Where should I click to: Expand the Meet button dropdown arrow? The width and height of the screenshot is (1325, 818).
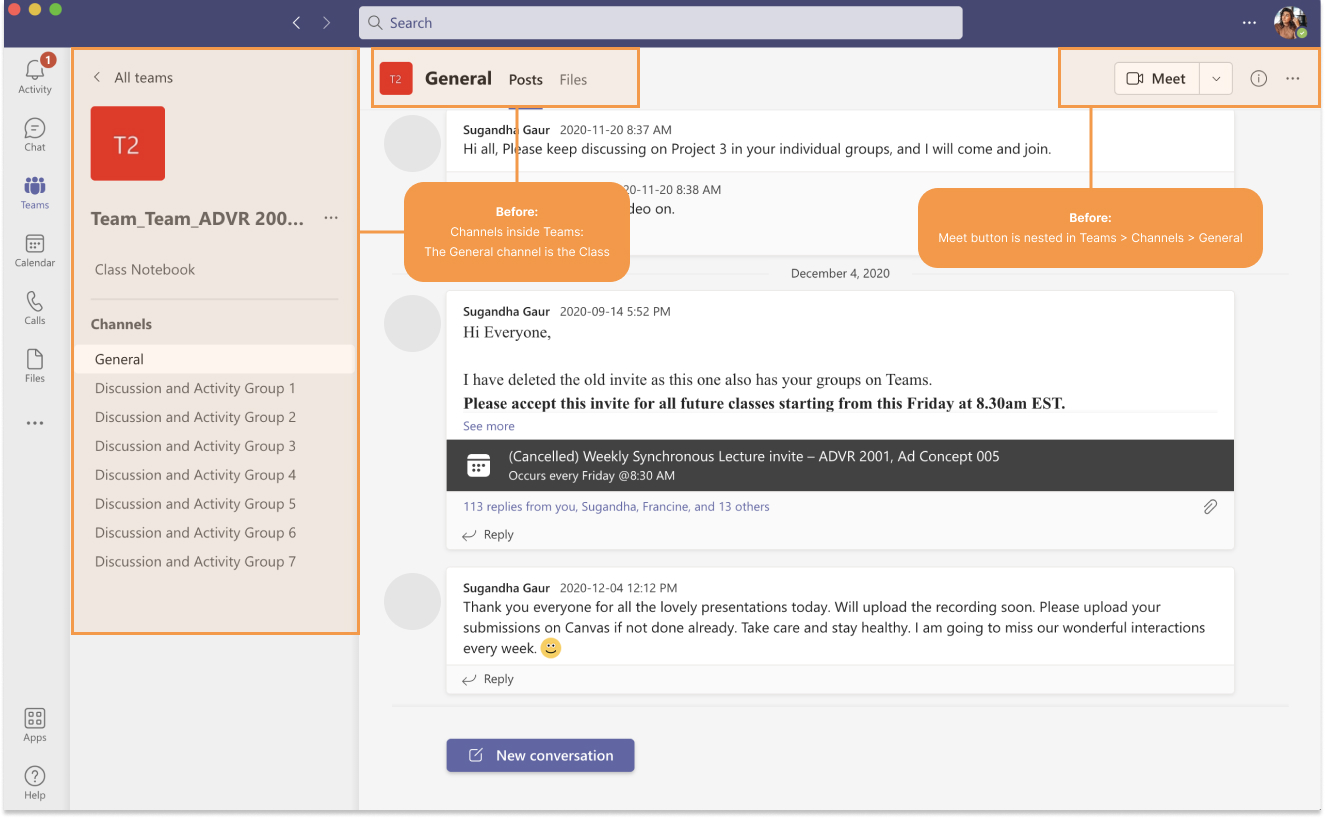point(1216,79)
